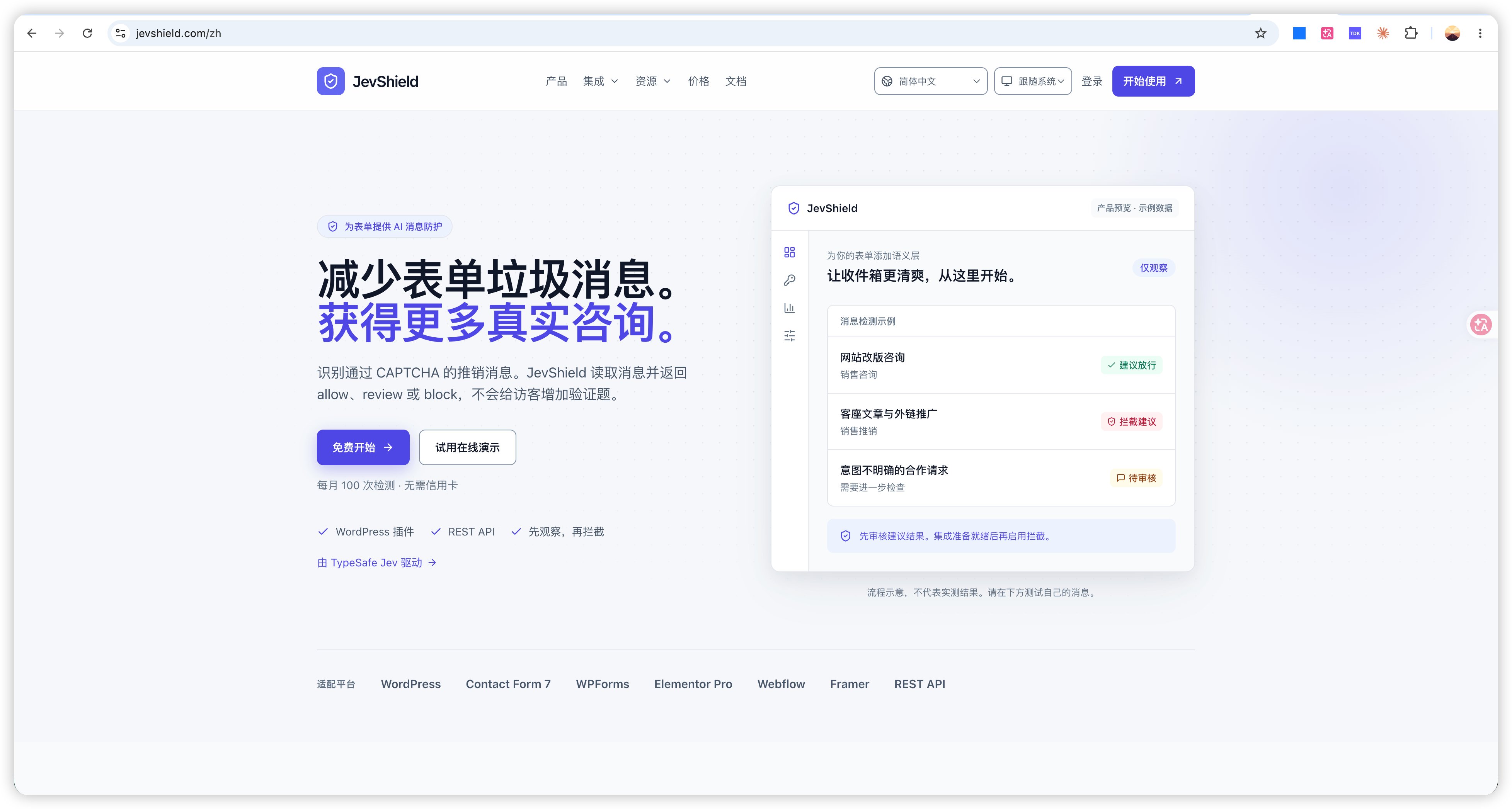Screen dimensions: 1512x809
Task: Open the Chrome profile avatar
Action: click(1453, 34)
